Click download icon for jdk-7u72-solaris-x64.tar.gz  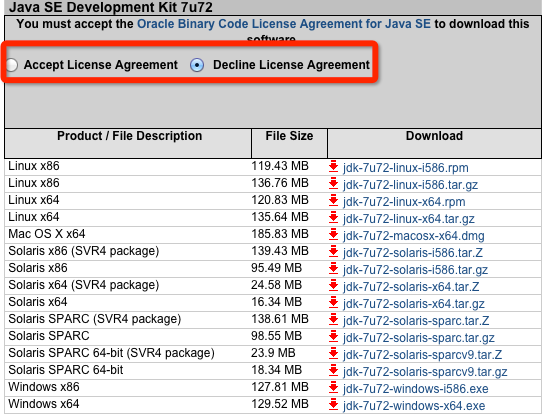[333, 302]
